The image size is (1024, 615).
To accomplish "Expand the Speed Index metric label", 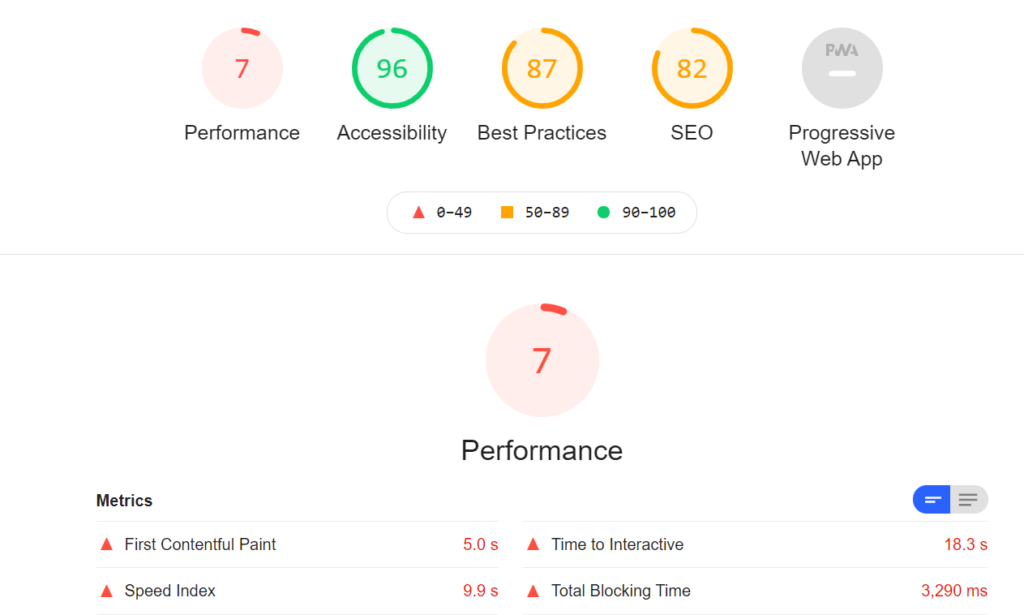I will coord(170,591).
